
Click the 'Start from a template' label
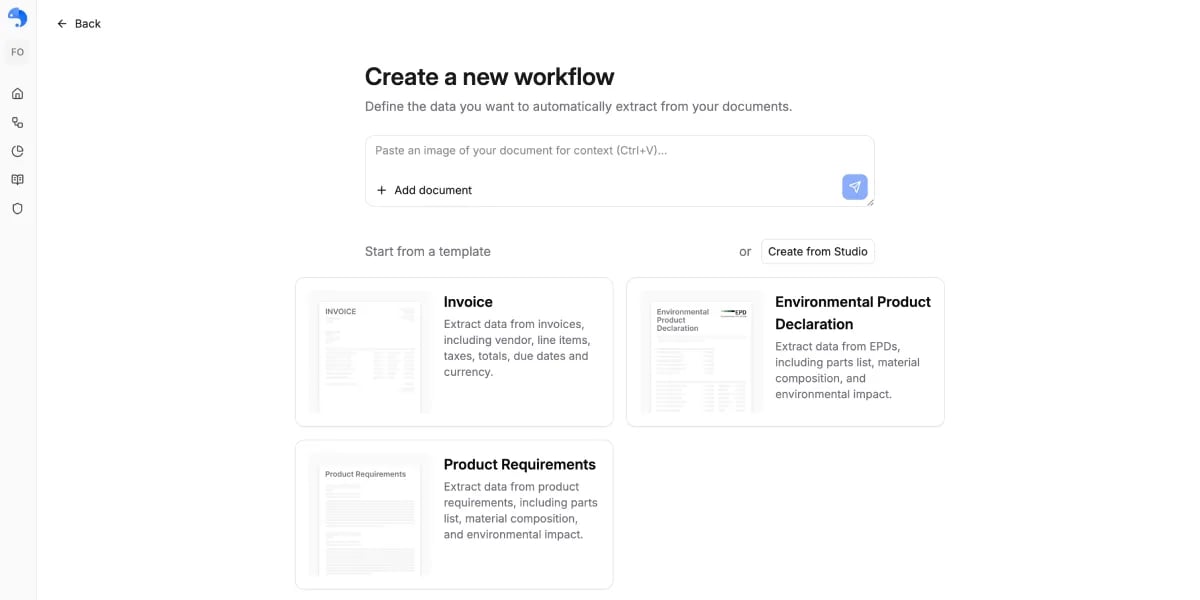click(428, 251)
